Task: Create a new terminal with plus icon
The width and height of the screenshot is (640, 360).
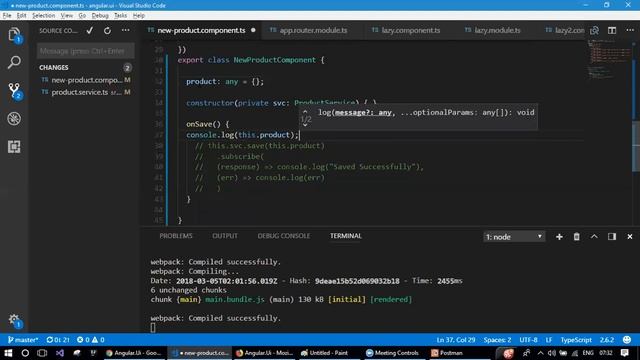Action: [559, 237]
